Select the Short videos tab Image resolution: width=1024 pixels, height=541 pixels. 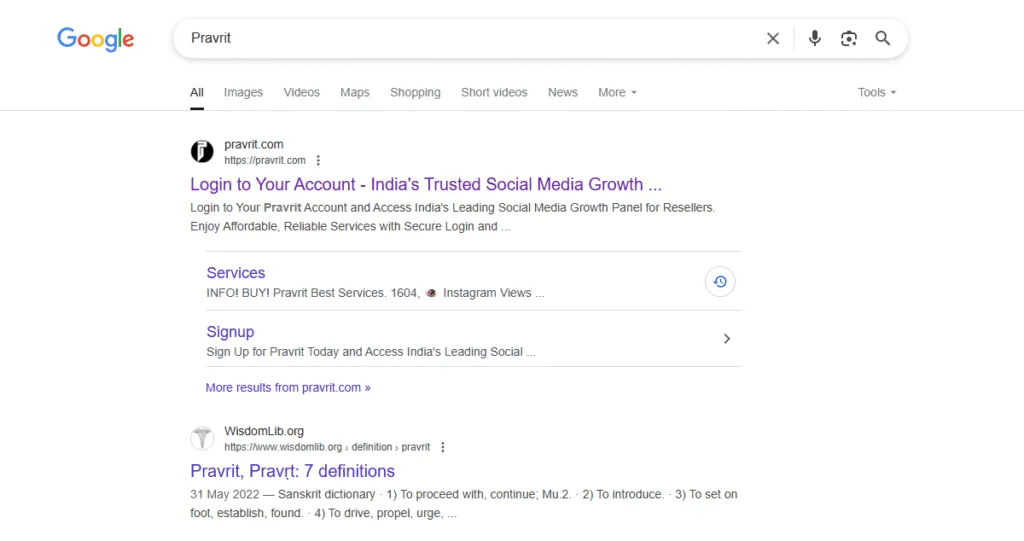[494, 92]
